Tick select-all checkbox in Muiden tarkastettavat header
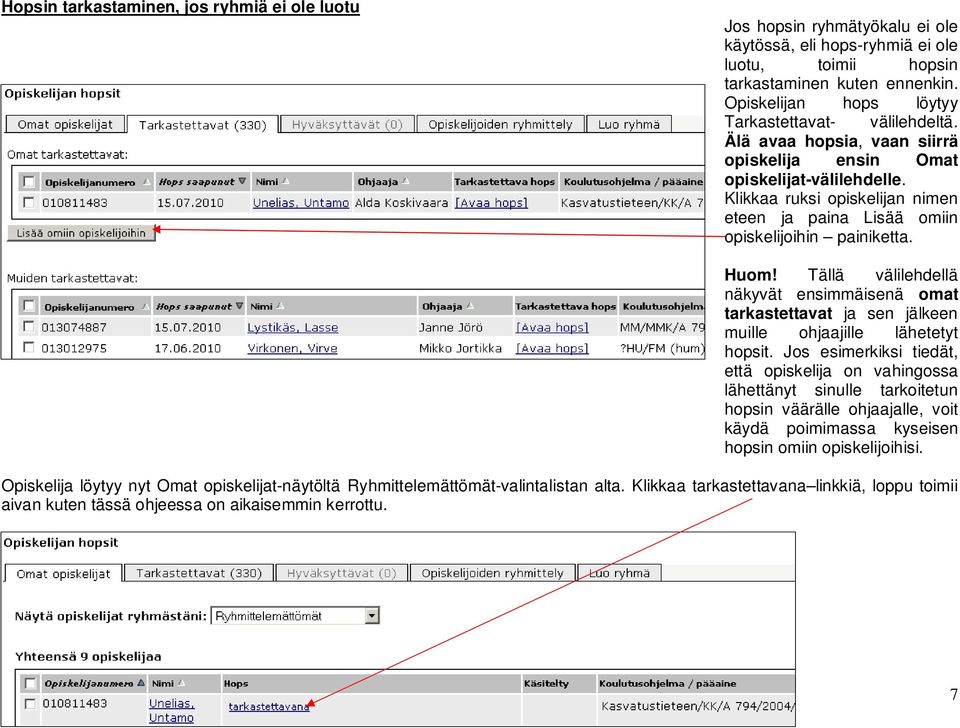 pos(28,306)
